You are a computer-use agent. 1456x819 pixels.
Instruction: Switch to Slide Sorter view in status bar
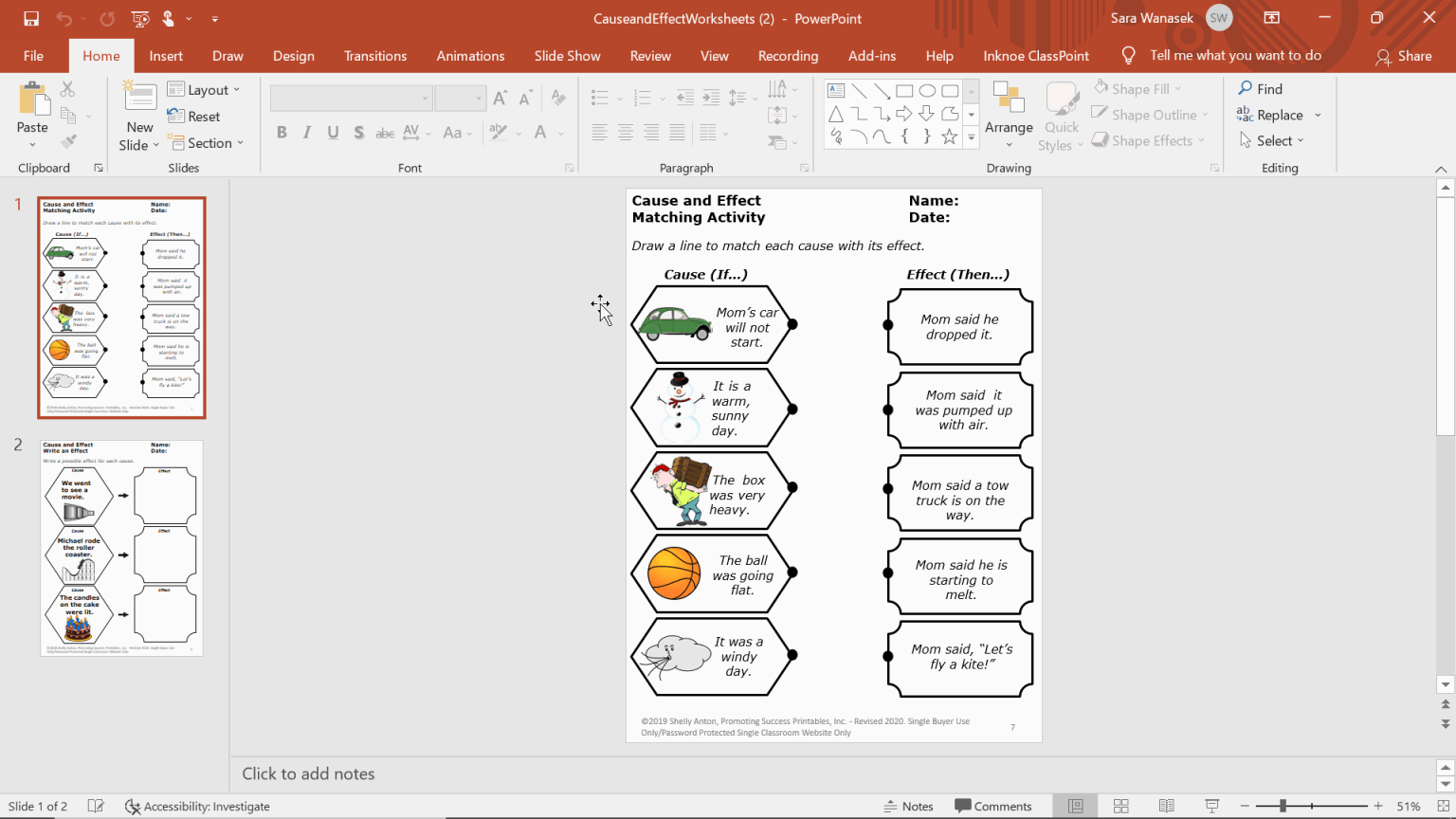click(x=1119, y=806)
